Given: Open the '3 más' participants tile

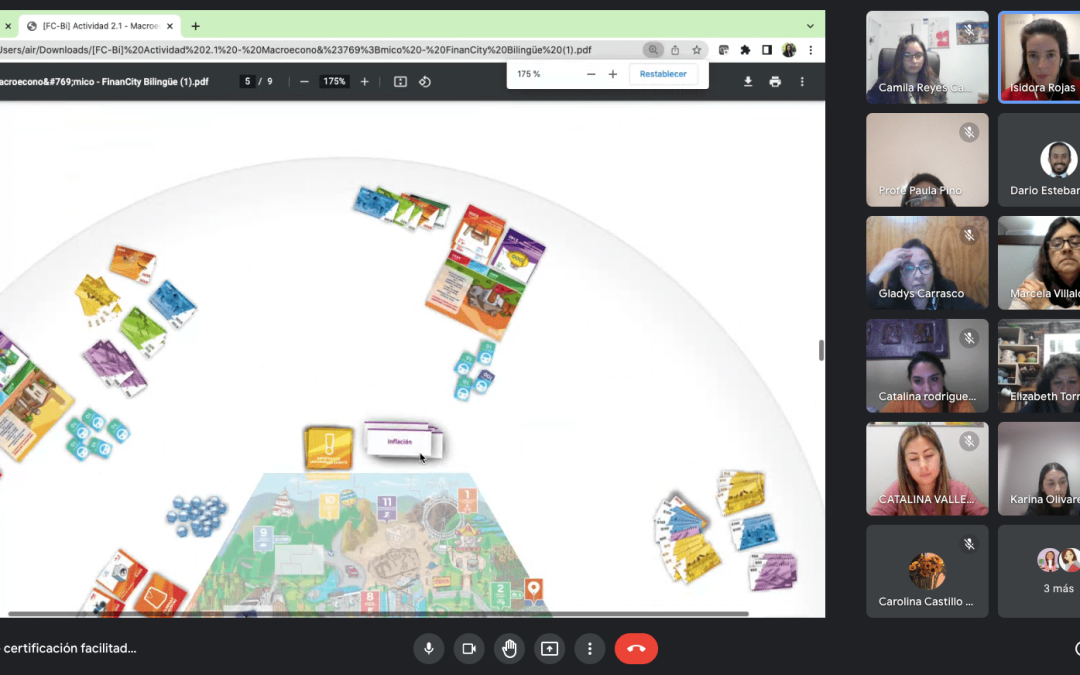Looking at the screenshot, I should click(x=1039, y=571).
